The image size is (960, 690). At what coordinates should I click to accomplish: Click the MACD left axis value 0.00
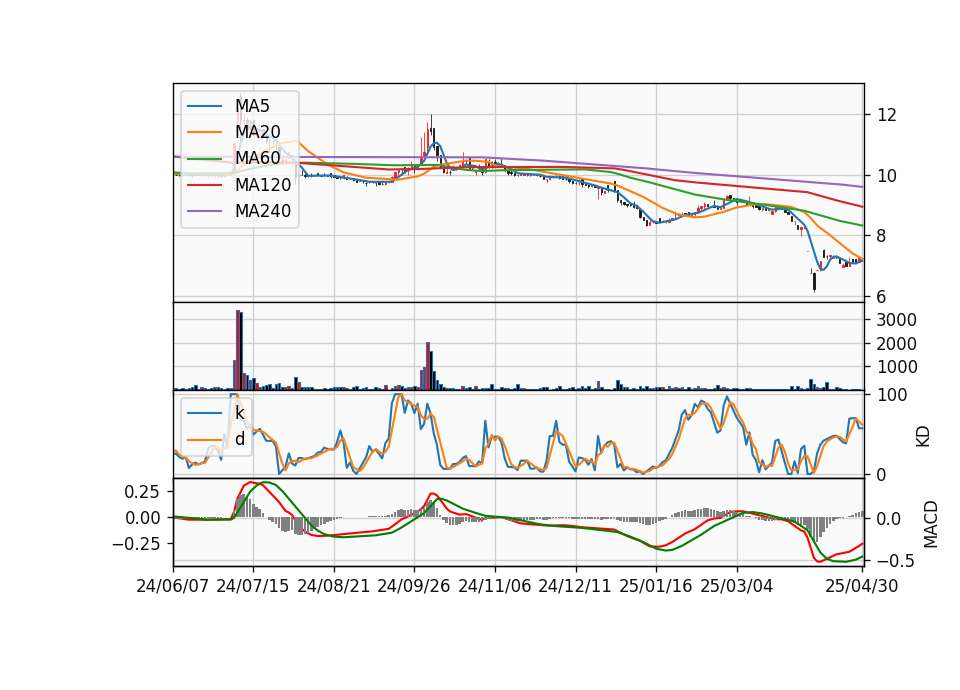tap(141, 518)
